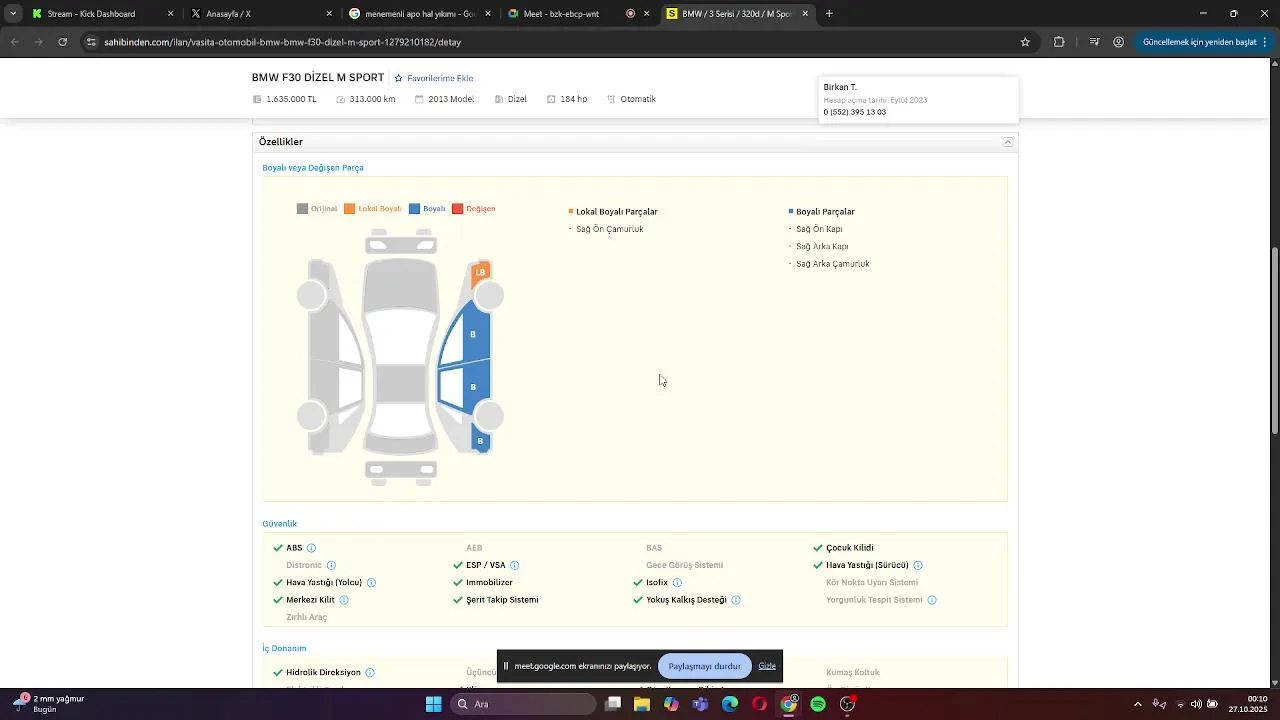Click the Orijinal gray legend swatch
This screenshot has height=720, width=1280.
pos(302,209)
